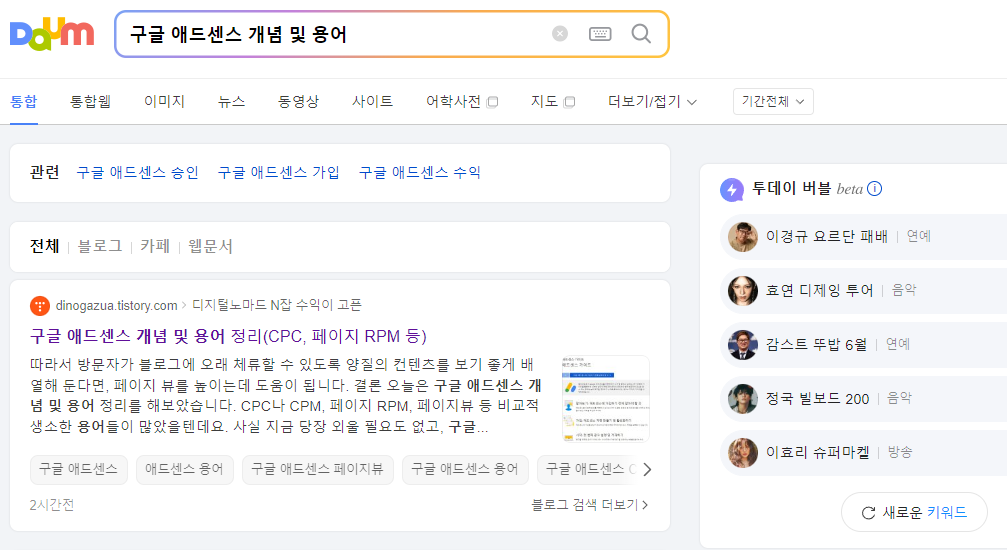1007x550 pixels.
Task: Open the virtual keyboard icon
Action: pos(600,33)
